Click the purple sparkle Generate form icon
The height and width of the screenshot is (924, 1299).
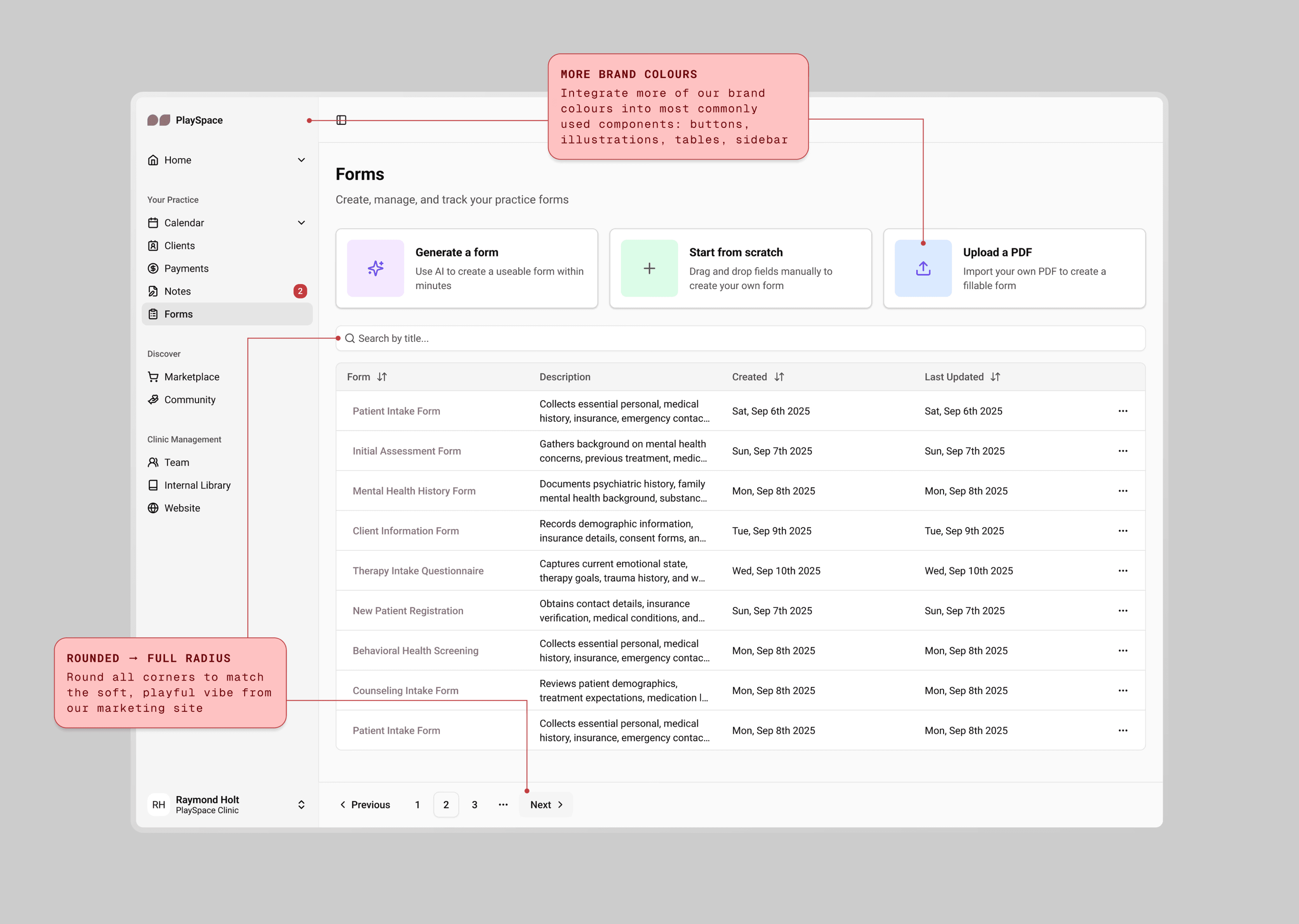(x=375, y=268)
